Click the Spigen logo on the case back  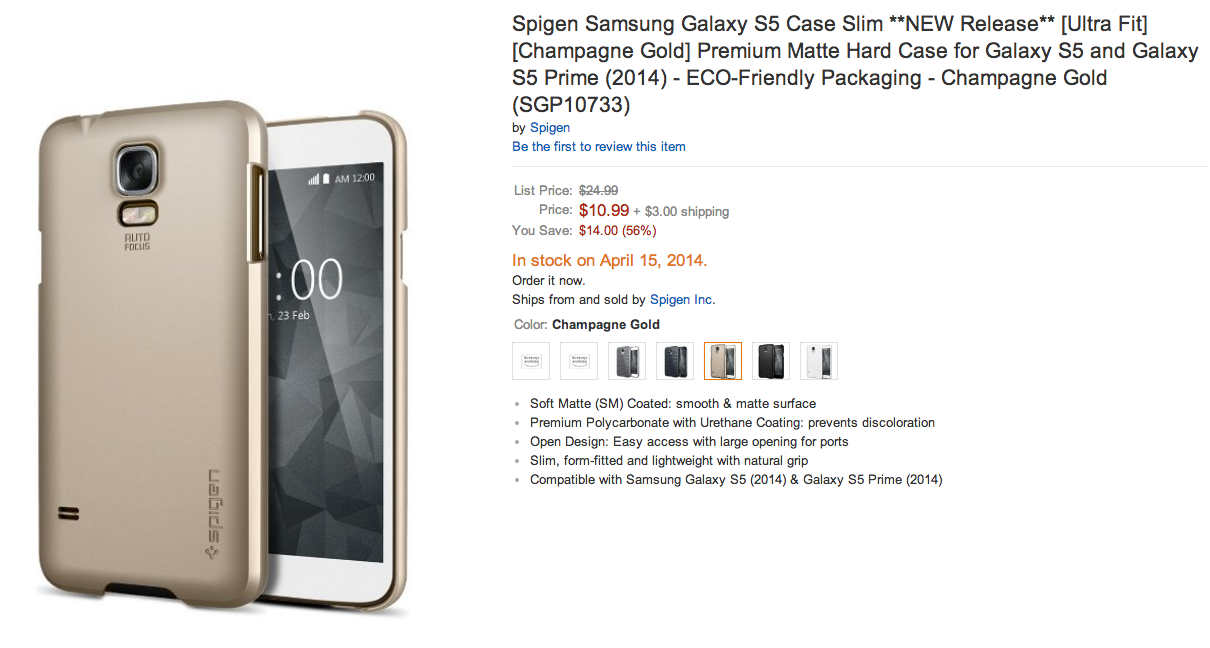pyautogui.click(x=213, y=510)
